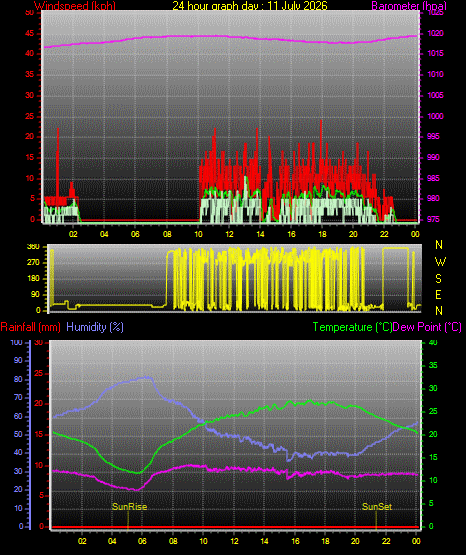
Task: Select the 24 hour graph day title
Action: tap(250, 6)
